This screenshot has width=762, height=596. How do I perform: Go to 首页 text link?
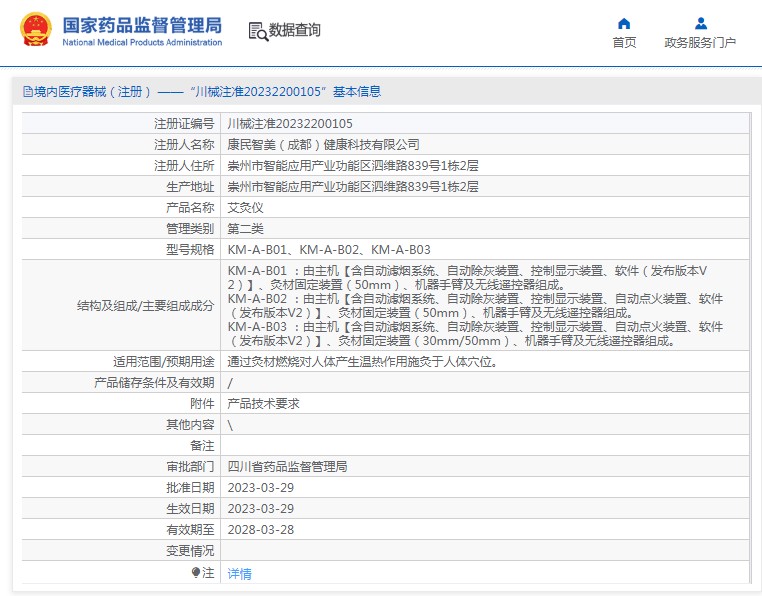[624, 42]
